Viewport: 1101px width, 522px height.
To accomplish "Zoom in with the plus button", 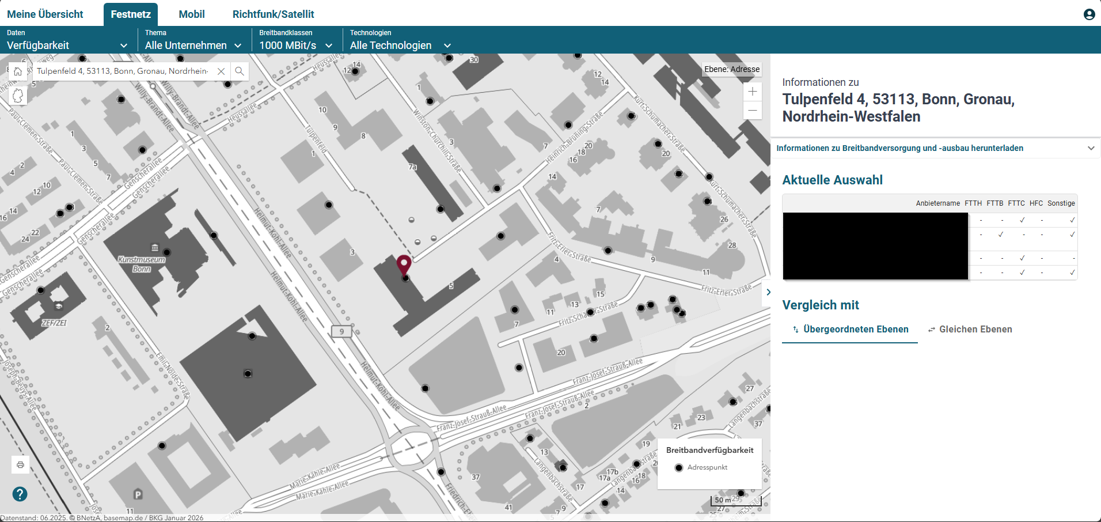I will (x=752, y=92).
